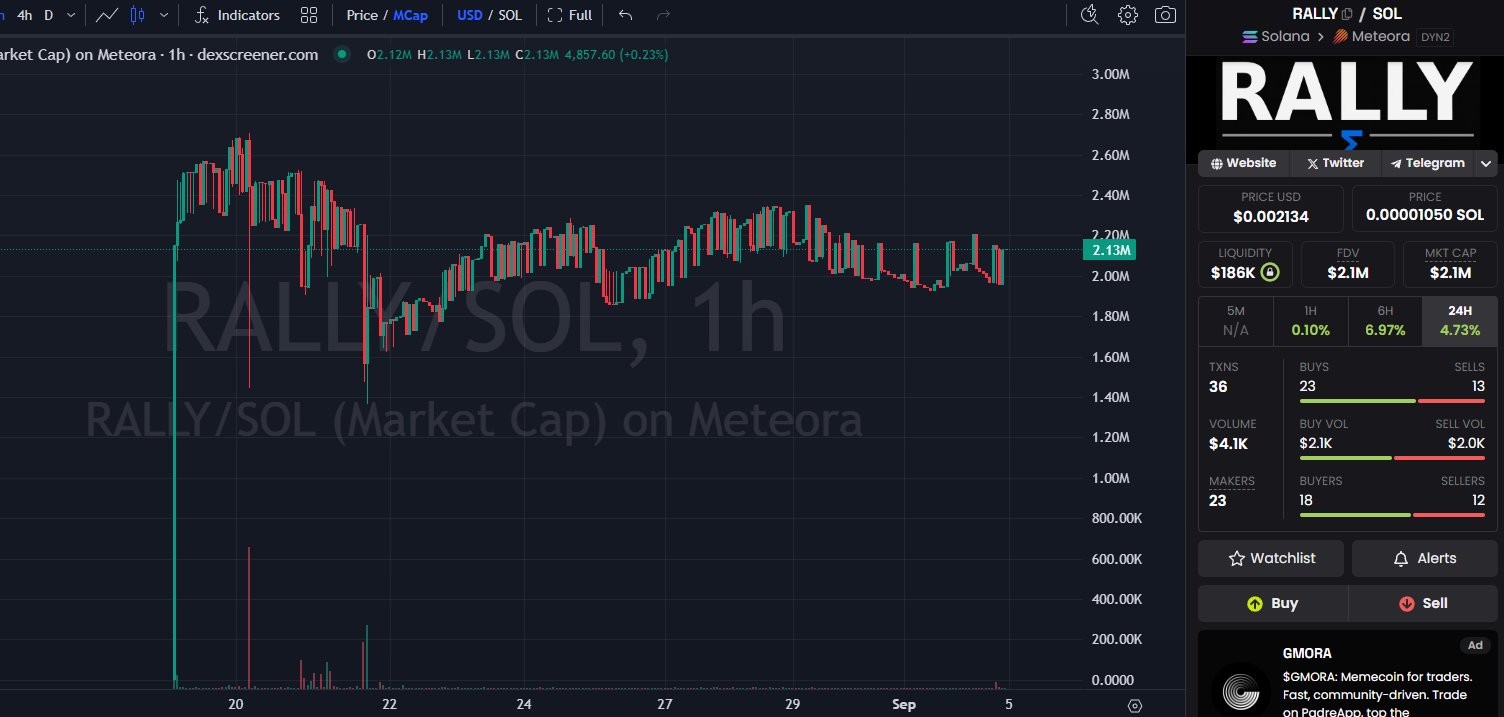Select the 24H stats tab

tap(1459, 321)
